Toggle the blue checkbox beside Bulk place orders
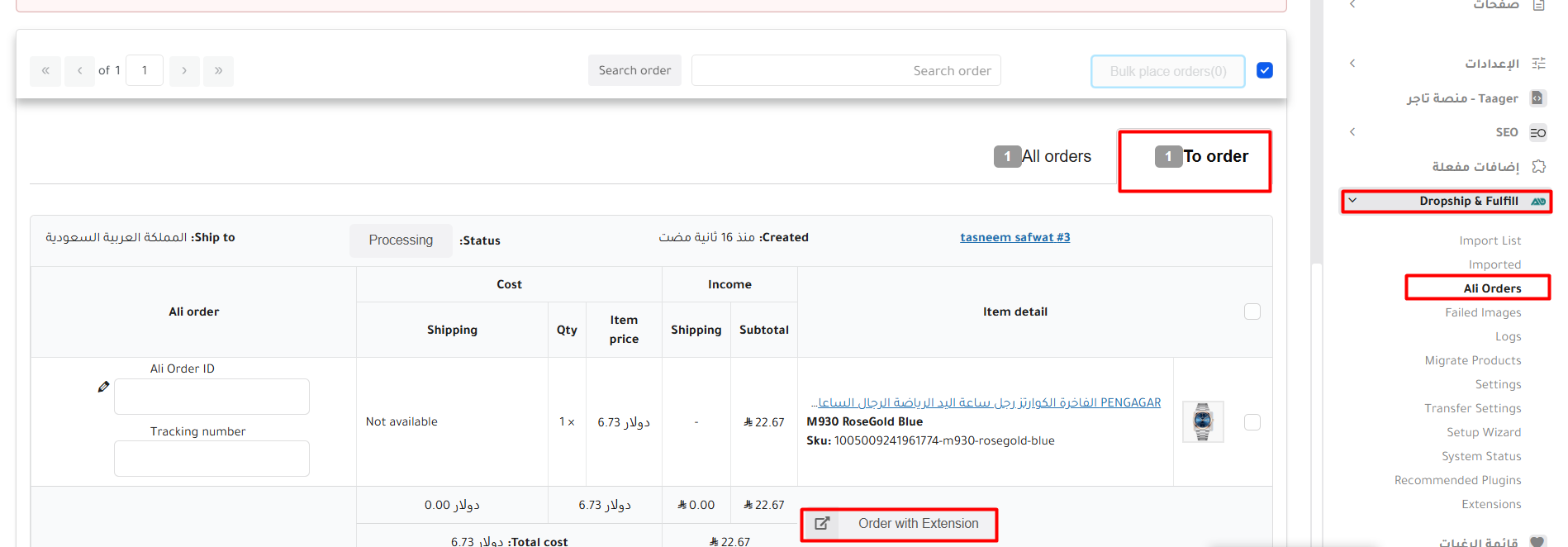The height and width of the screenshot is (547, 1568). [x=1264, y=71]
